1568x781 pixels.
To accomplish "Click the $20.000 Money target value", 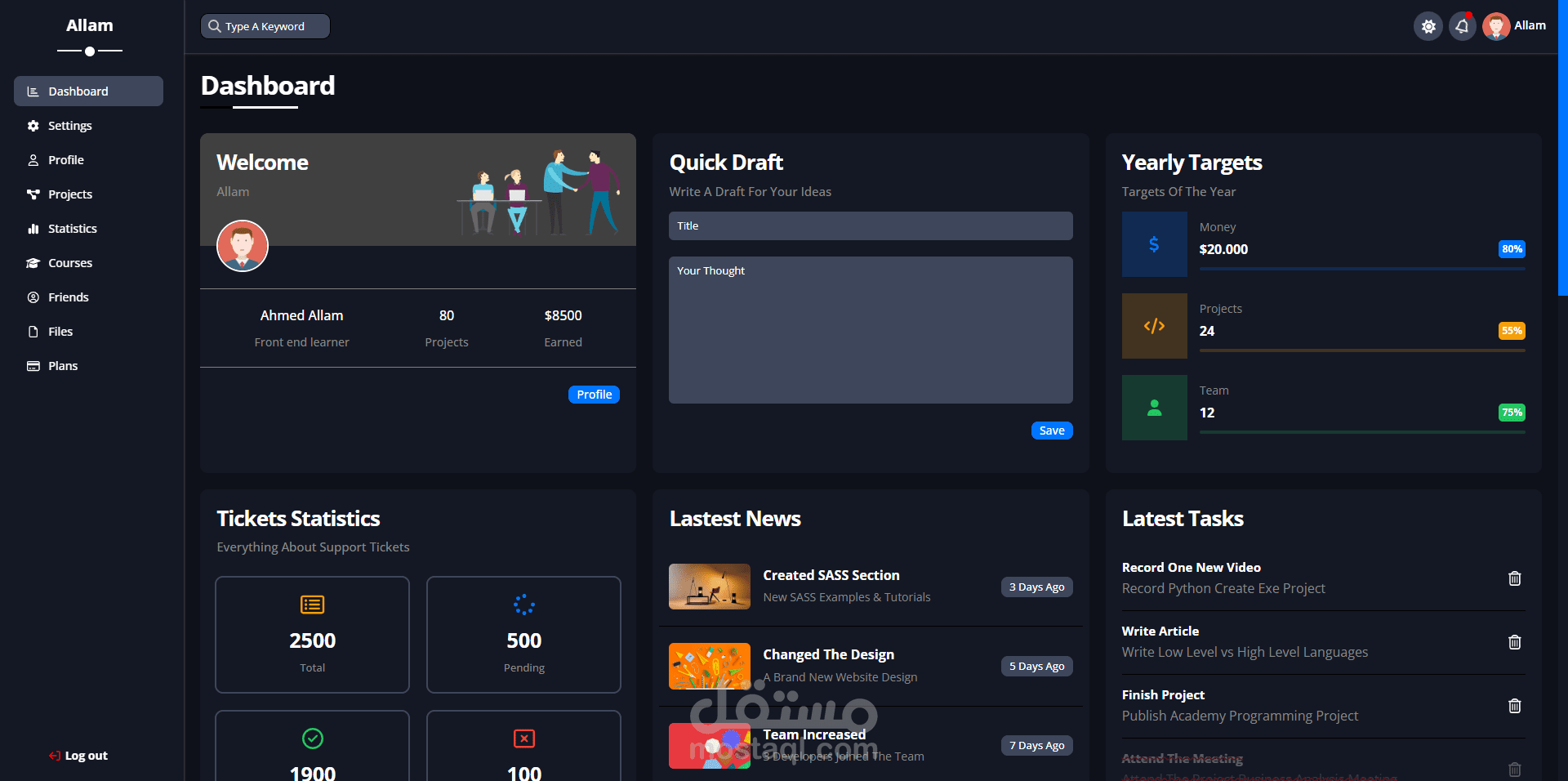I will pyautogui.click(x=1223, y=249).
